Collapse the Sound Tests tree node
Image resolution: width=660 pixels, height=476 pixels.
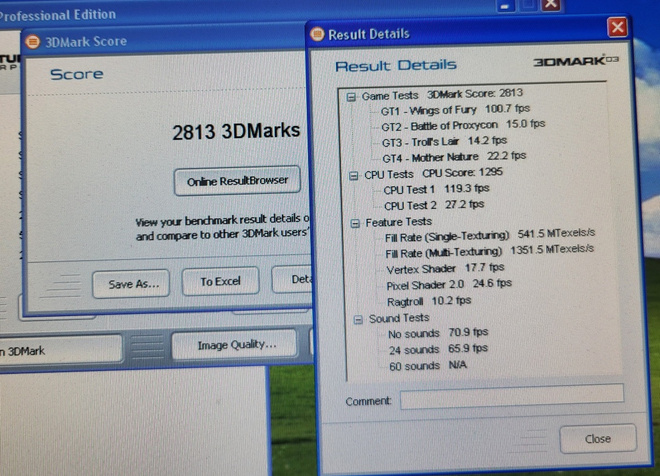(x=358, y=320)
